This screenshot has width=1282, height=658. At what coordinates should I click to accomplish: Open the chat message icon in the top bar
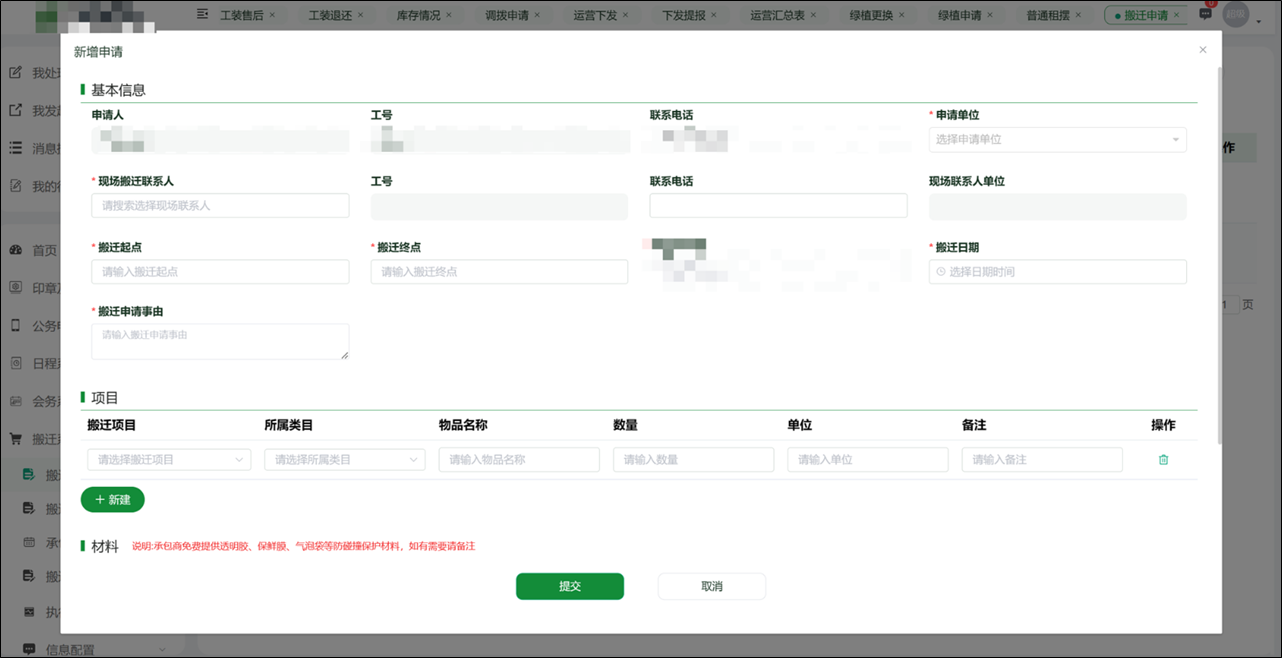tap(1204, 14)
